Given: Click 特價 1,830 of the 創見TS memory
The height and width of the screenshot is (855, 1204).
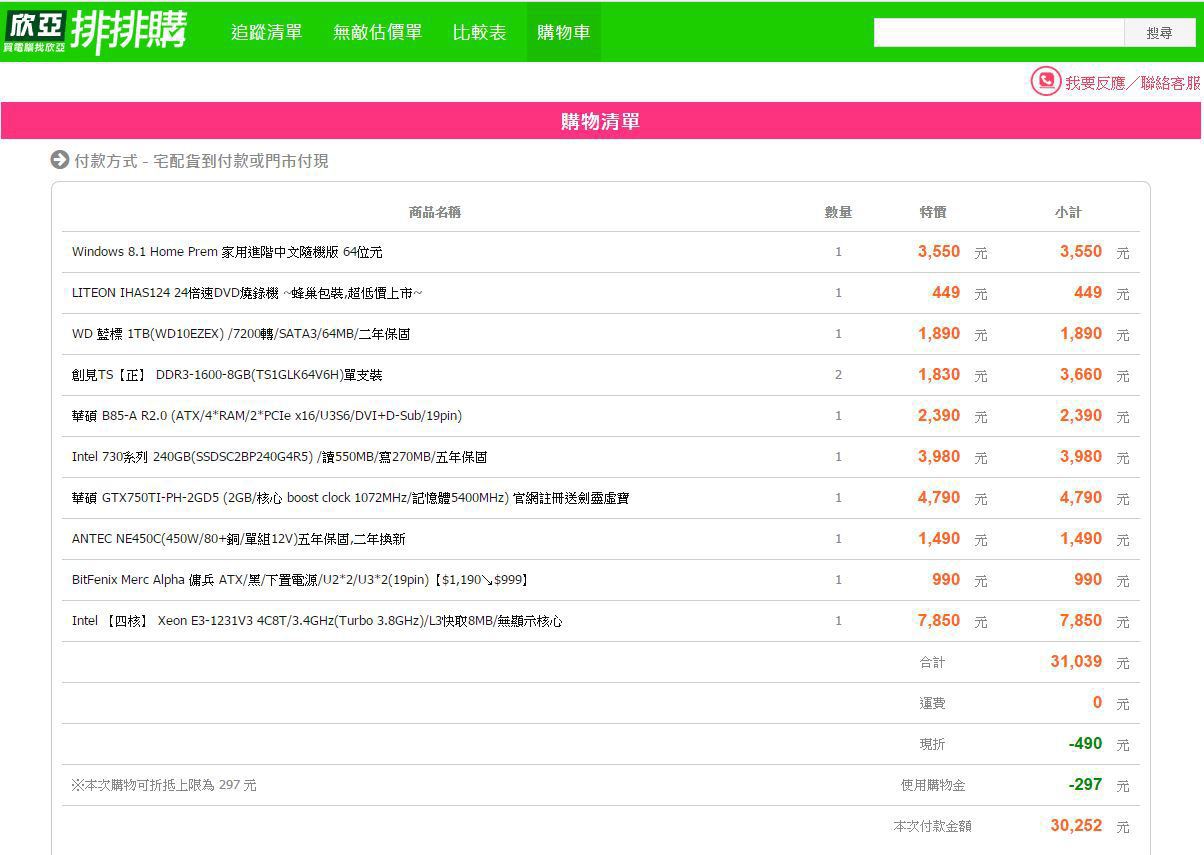Looking at the screenshot, I should [x=939, y=375].
